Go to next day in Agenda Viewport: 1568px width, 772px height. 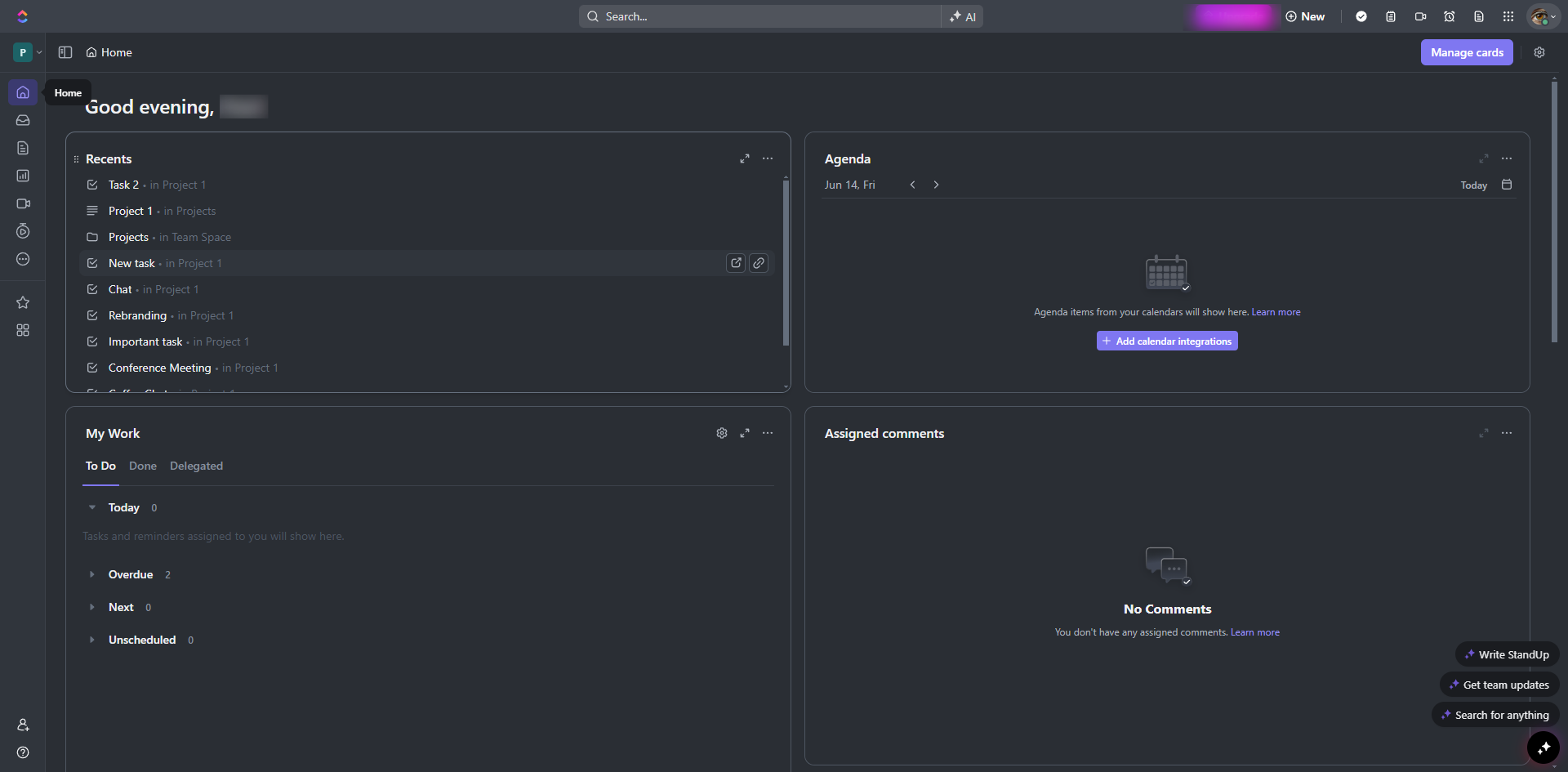click(936, 185)
